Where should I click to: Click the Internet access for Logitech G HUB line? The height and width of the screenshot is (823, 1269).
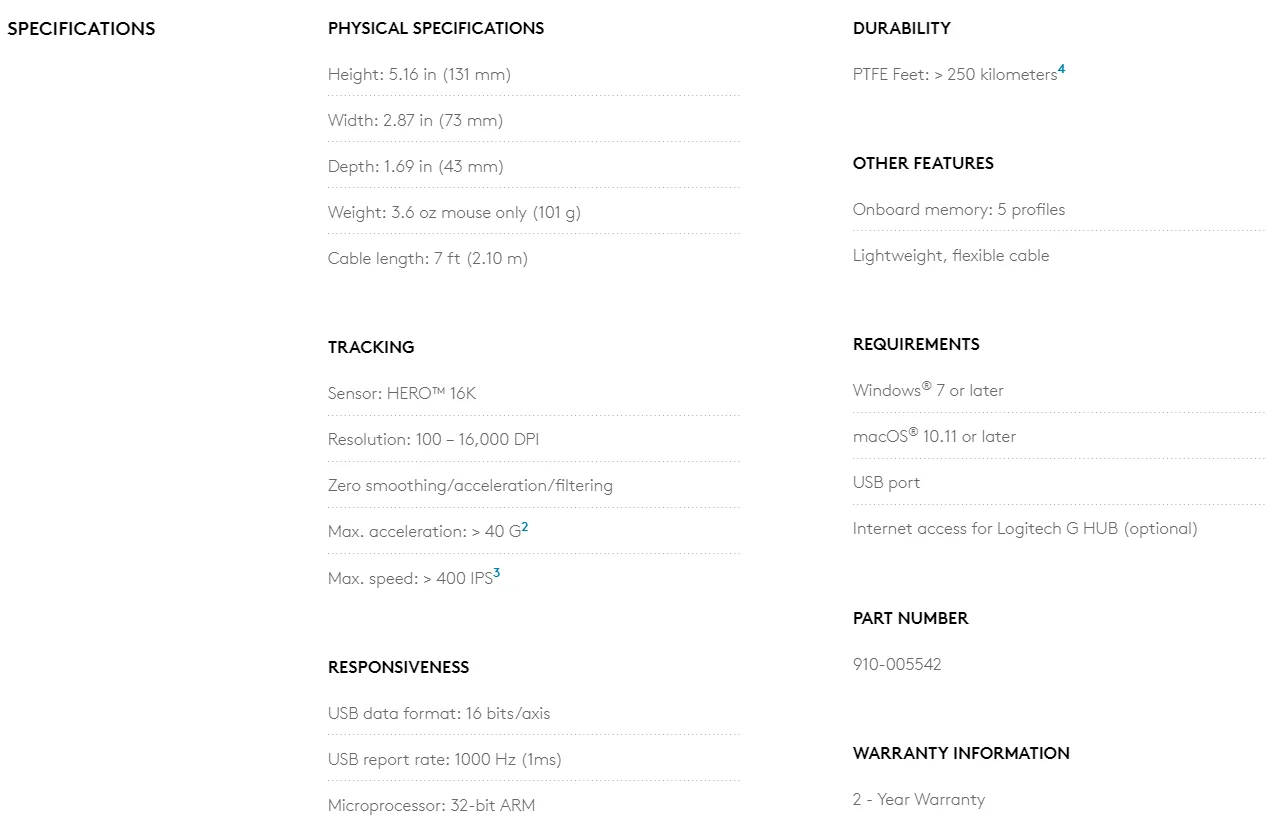[x=1025, y=528]
